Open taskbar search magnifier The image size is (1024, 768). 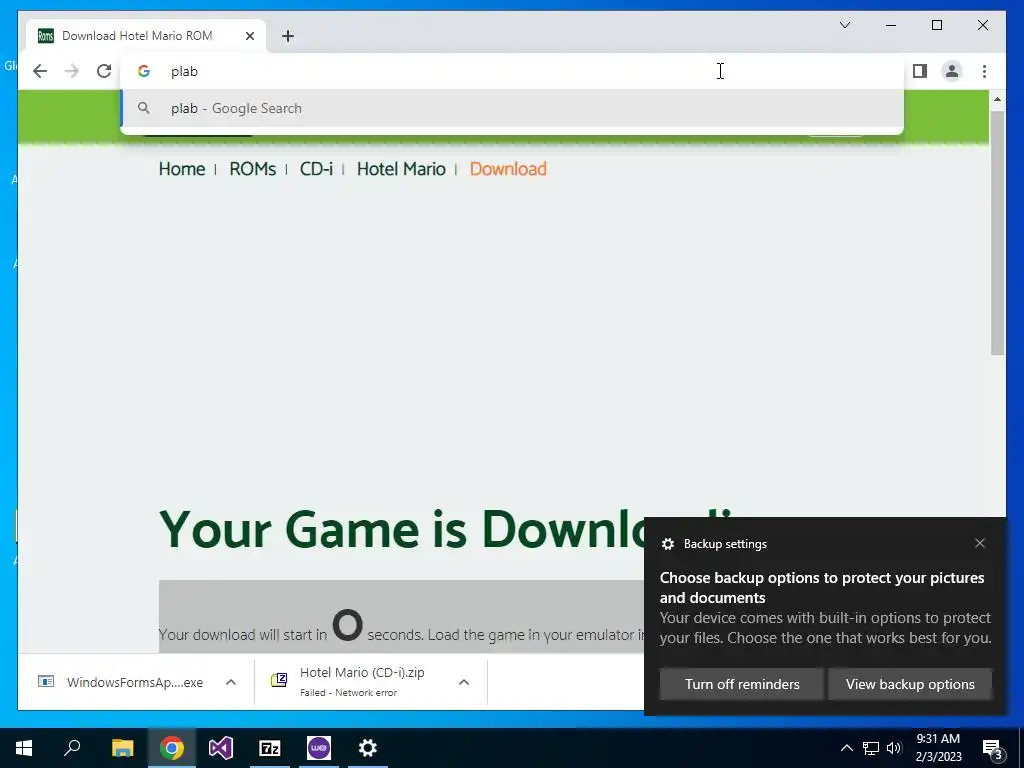click(72, 748)
